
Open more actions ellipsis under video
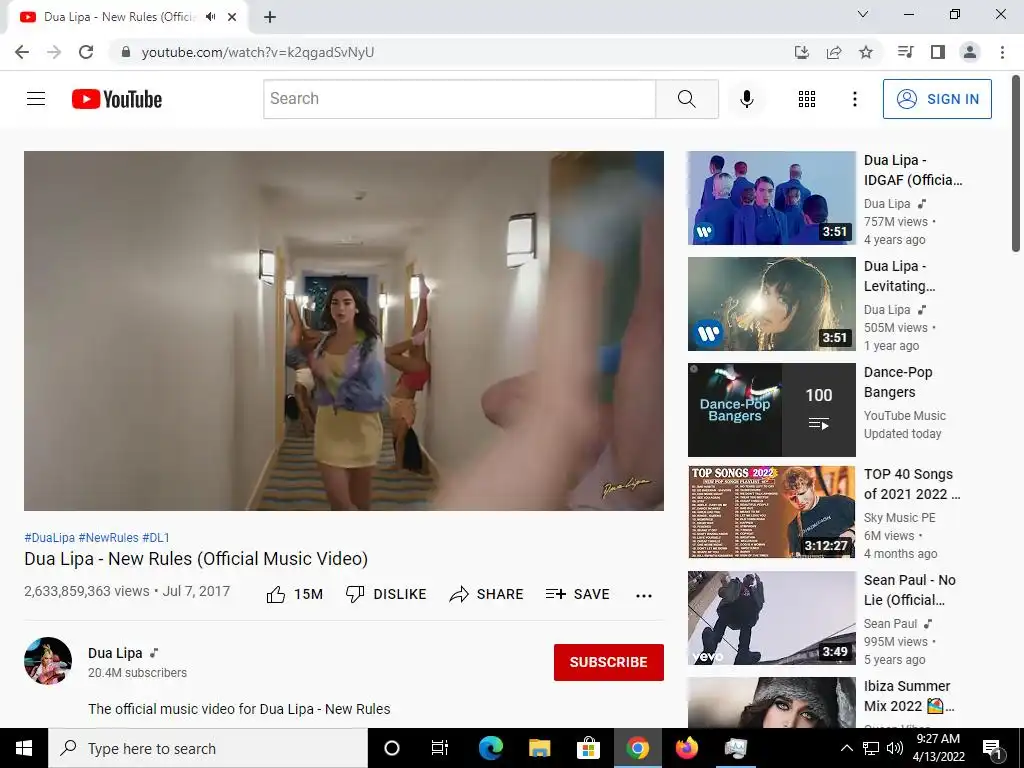coord(644,595)
